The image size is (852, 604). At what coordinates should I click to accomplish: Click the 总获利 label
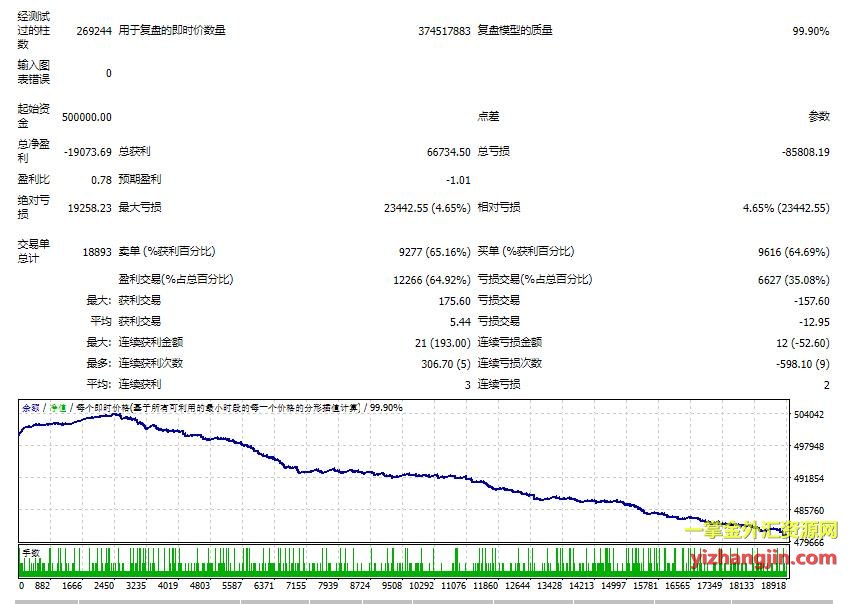134,152
